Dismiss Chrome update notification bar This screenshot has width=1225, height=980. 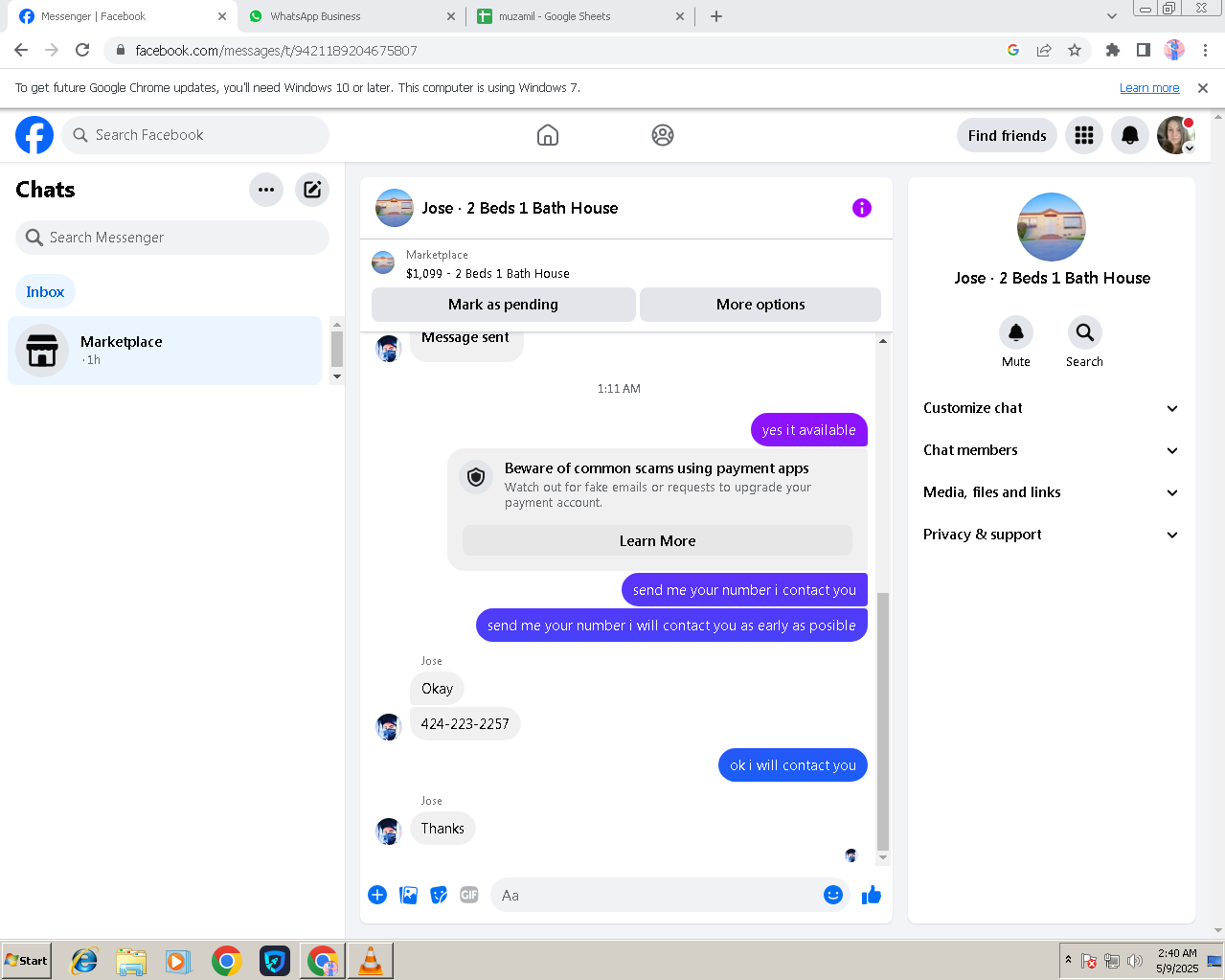tap(1203, 88)
